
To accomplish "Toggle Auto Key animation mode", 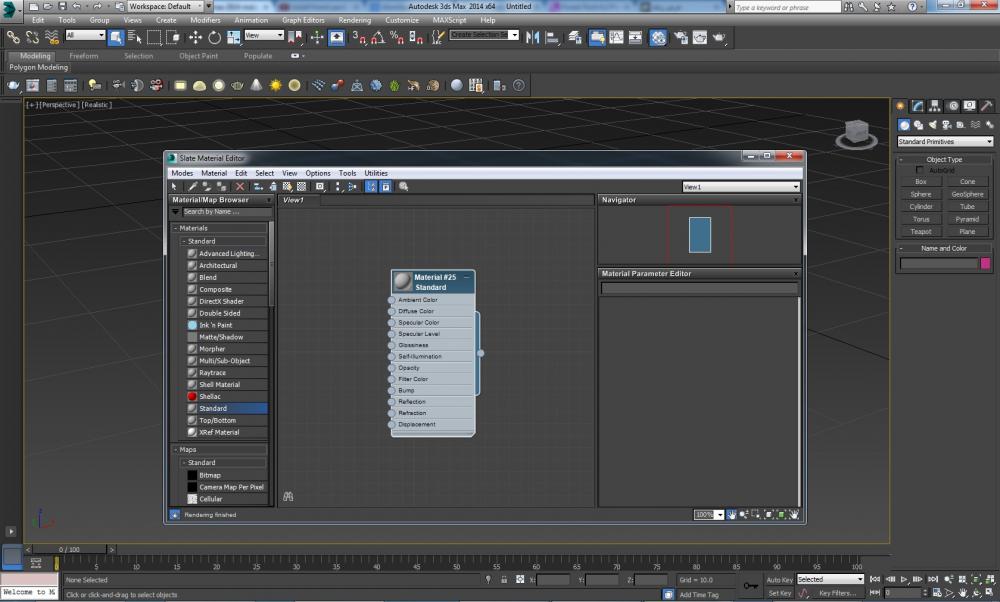I will (779, 580).
